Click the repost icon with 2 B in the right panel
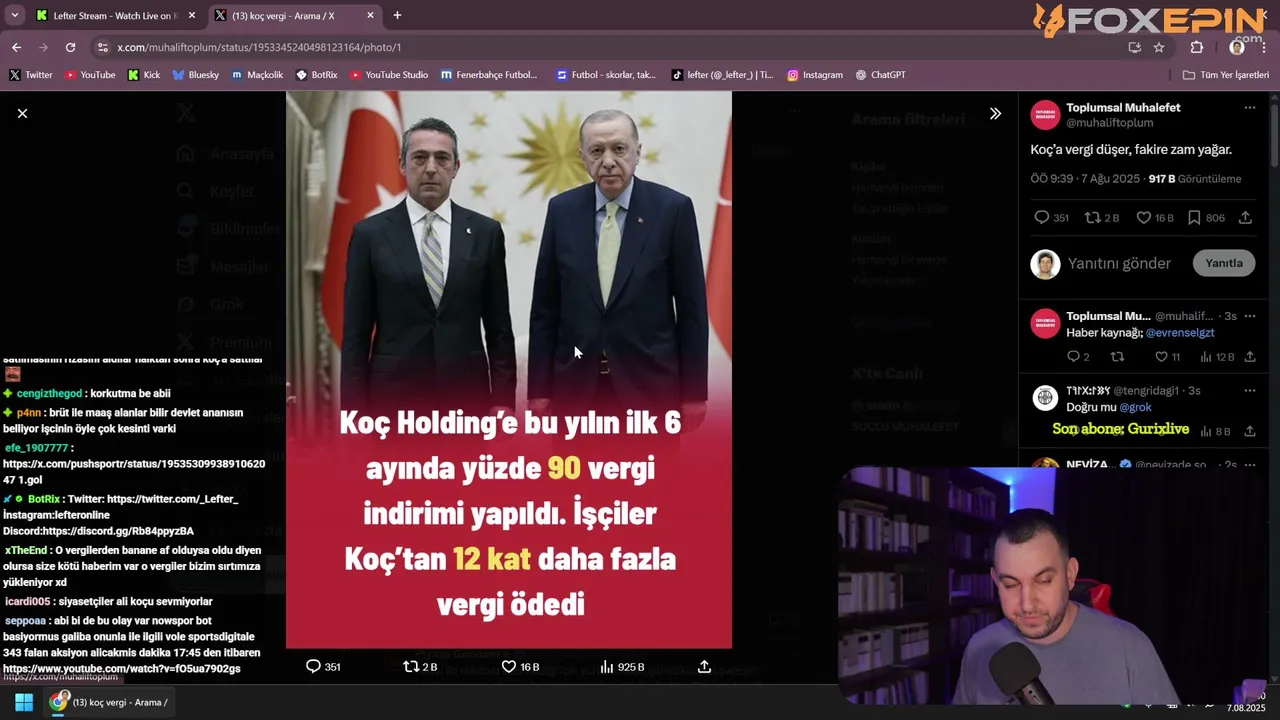Image resolution: width=1280 pixels, height=720 pixels. (1092, 217)
